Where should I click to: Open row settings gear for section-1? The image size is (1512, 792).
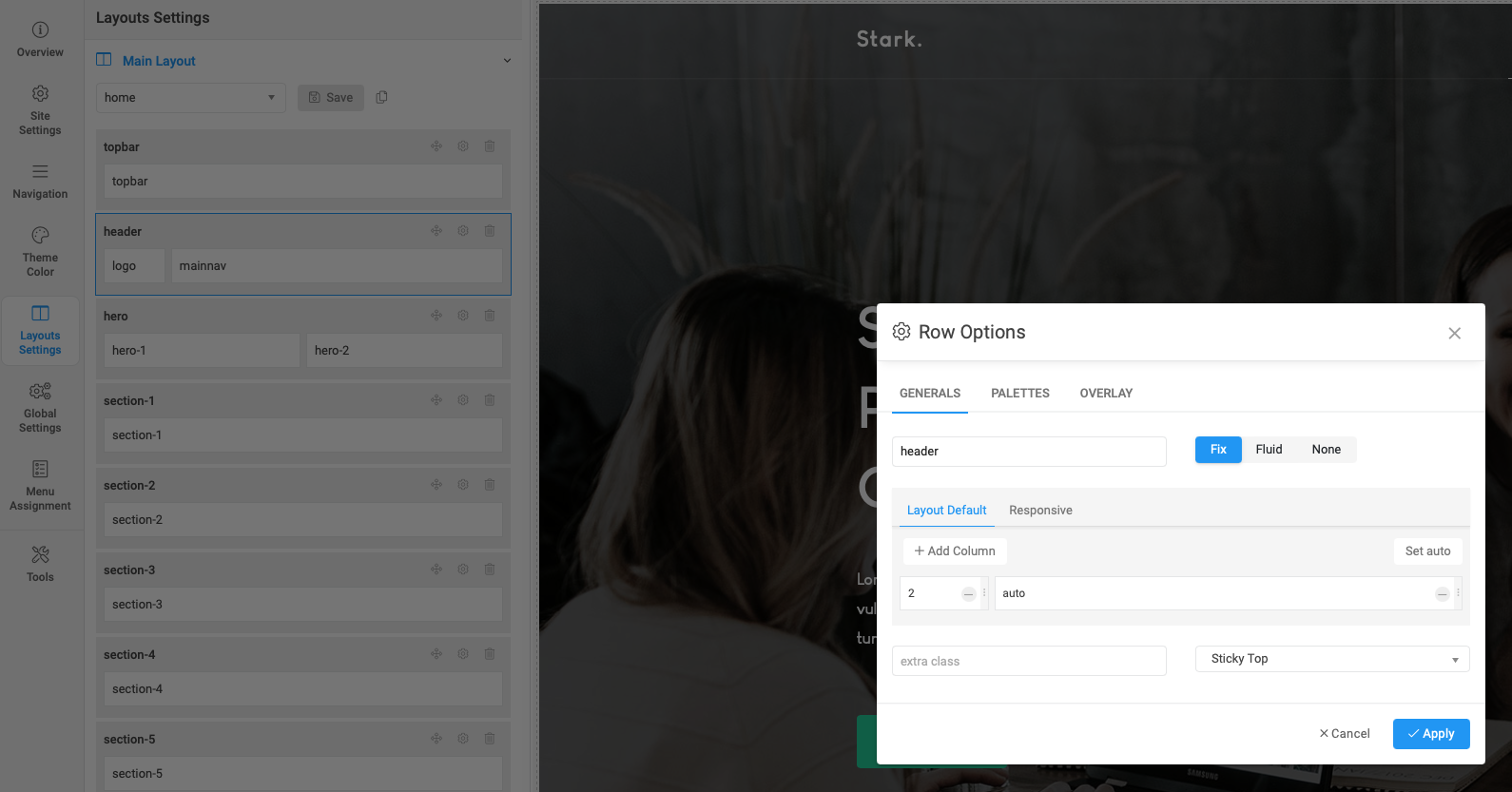[463, 400]
